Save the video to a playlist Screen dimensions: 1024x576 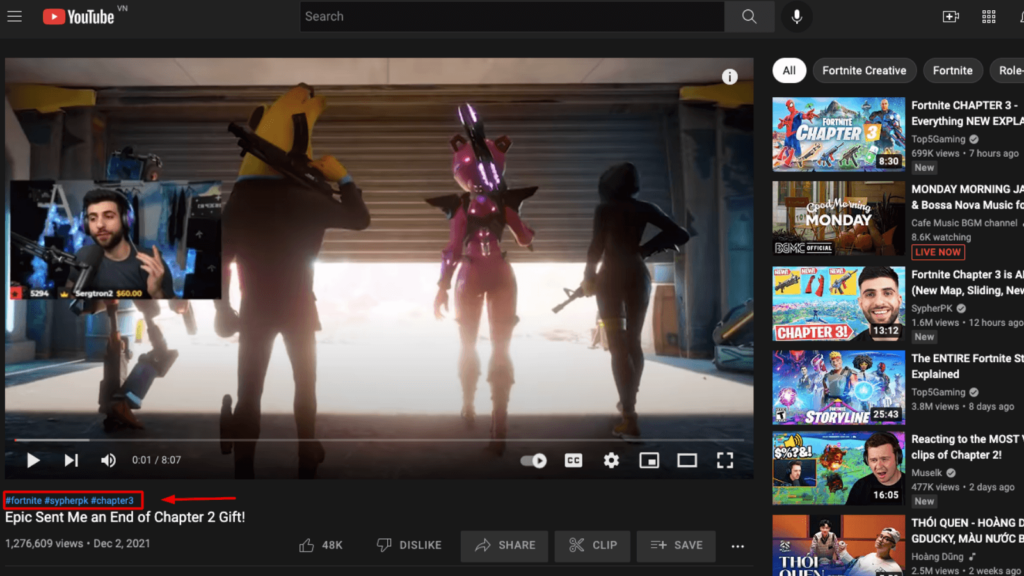677,545
